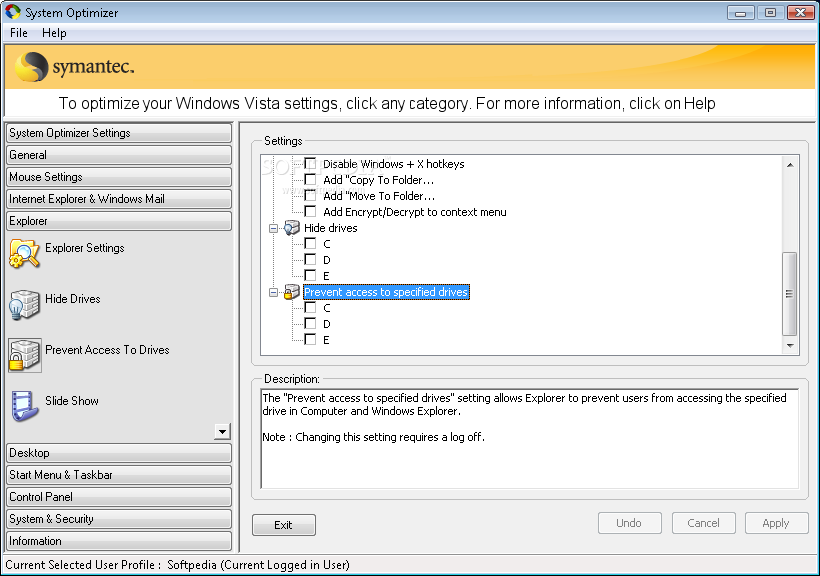The width and height of the screenshot is (820, 576).
Task: Tick the Add "Copy To Folder..." checkbox
Action: [x=310, y=180]
